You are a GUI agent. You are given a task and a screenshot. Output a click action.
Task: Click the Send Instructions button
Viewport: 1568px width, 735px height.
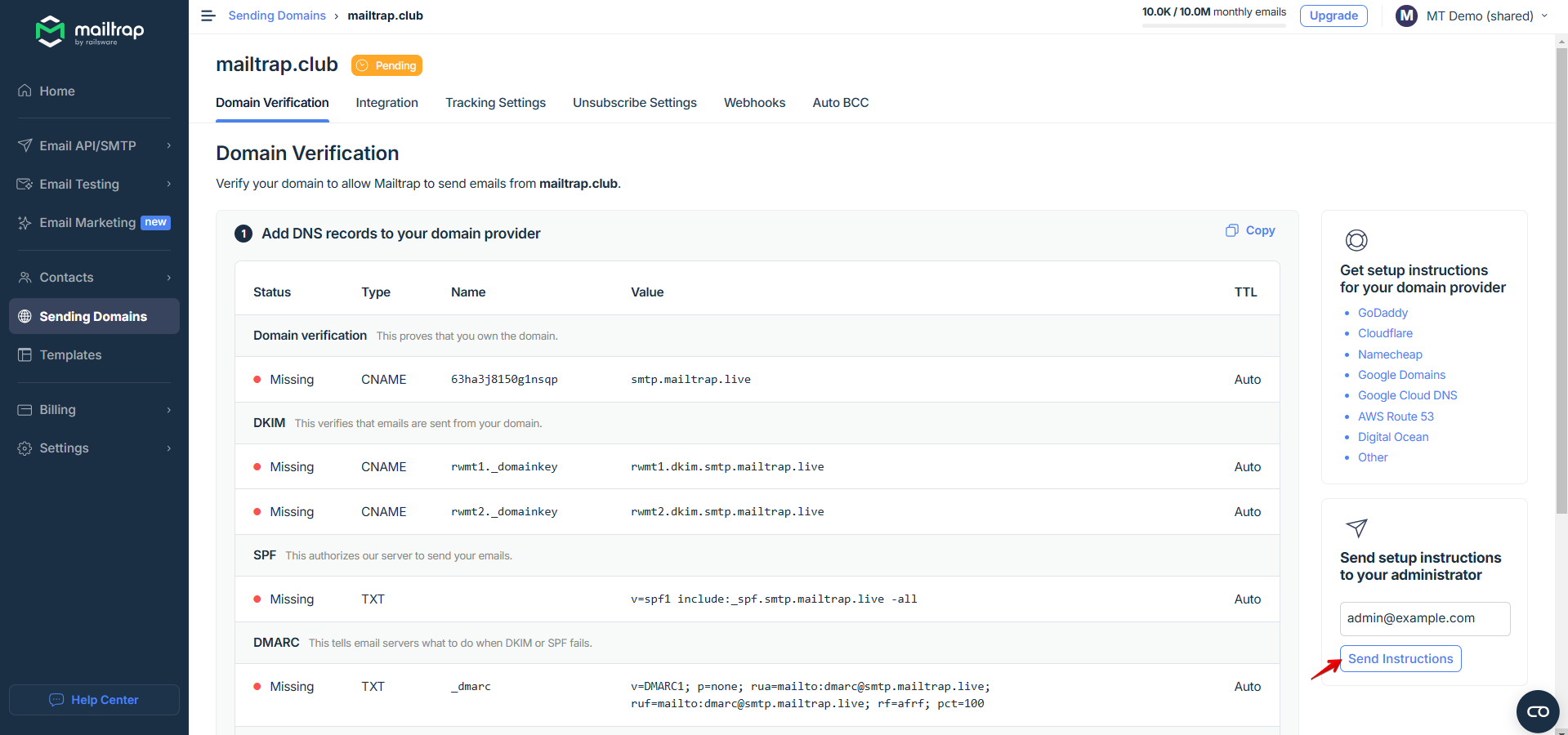[x=1400, y=659]
